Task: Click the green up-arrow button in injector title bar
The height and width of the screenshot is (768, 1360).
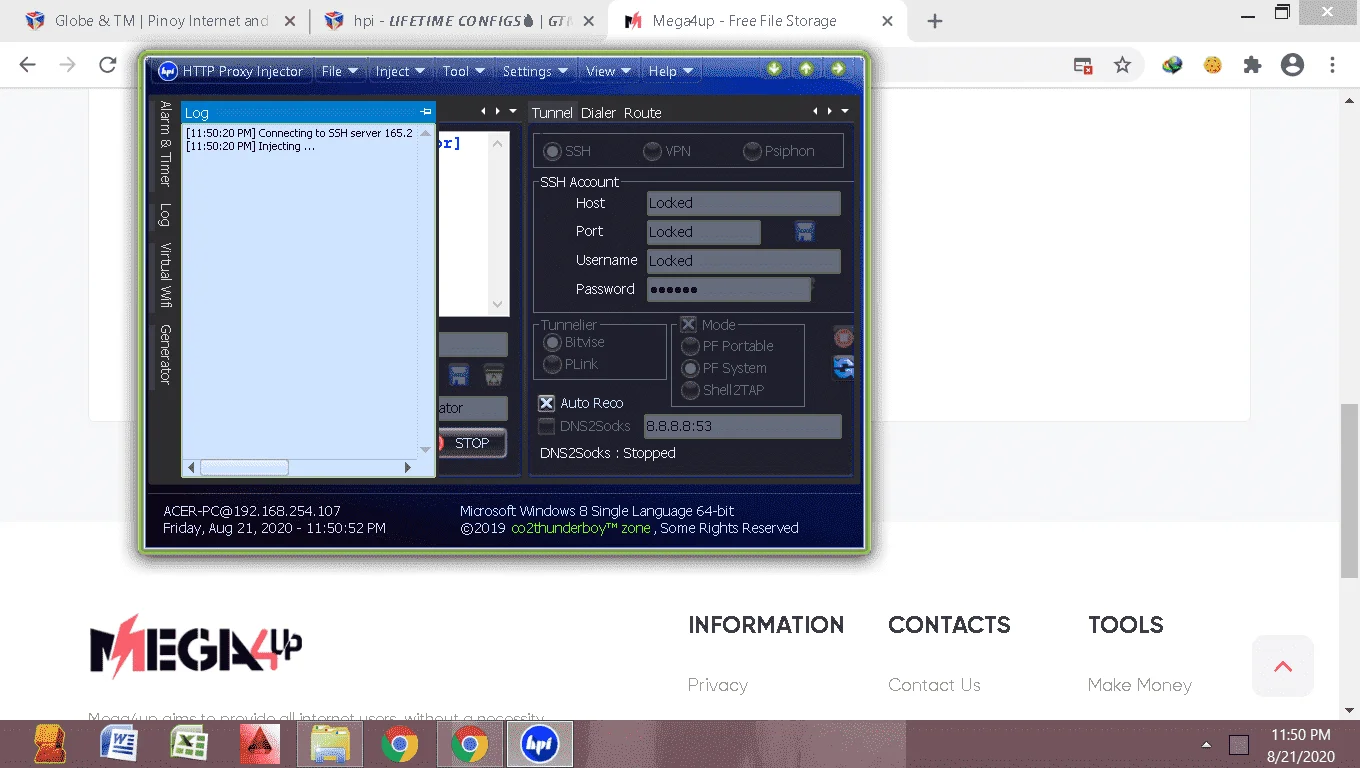Action: [x=806, y=69]
